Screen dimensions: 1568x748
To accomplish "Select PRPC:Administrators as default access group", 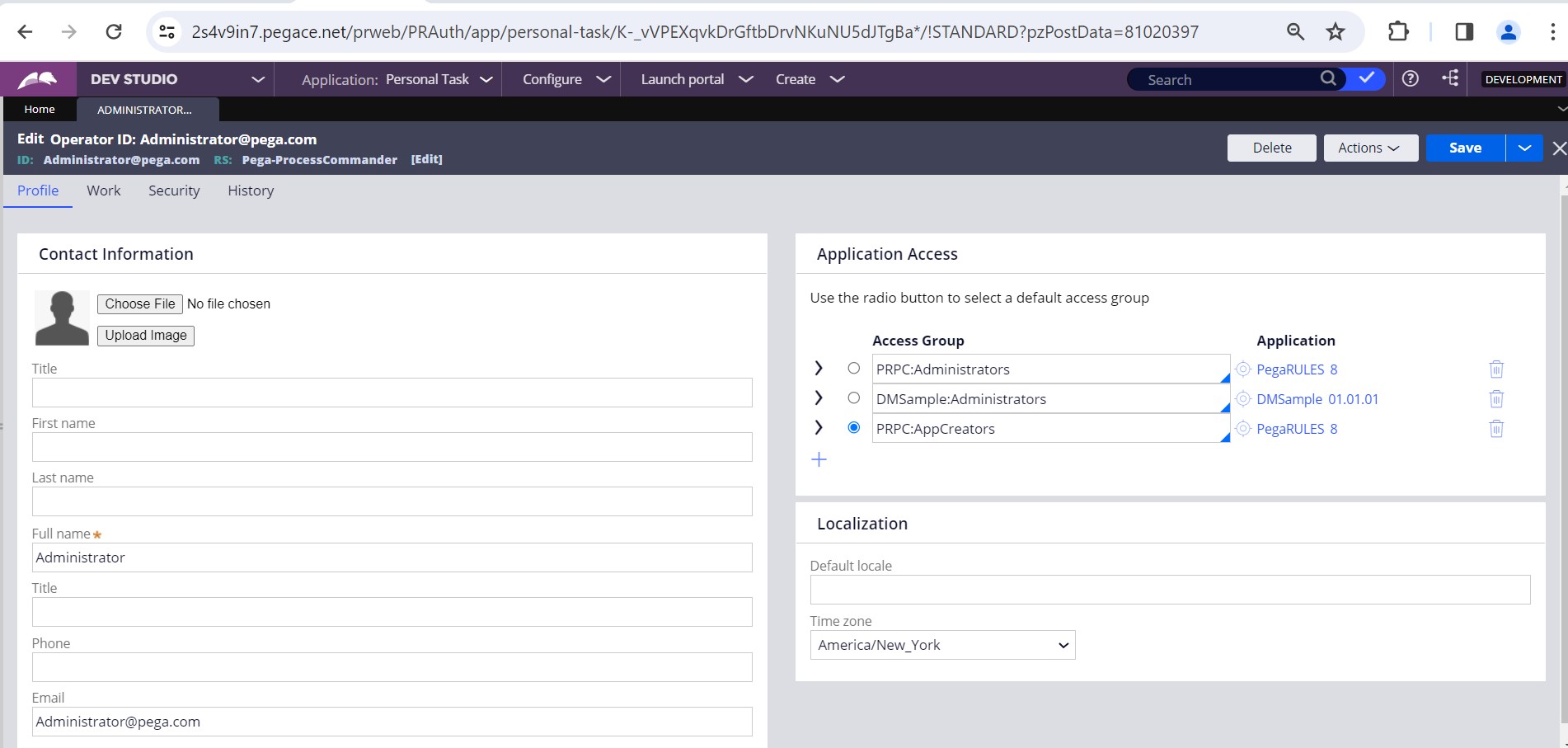I will [x=853, y=369].
